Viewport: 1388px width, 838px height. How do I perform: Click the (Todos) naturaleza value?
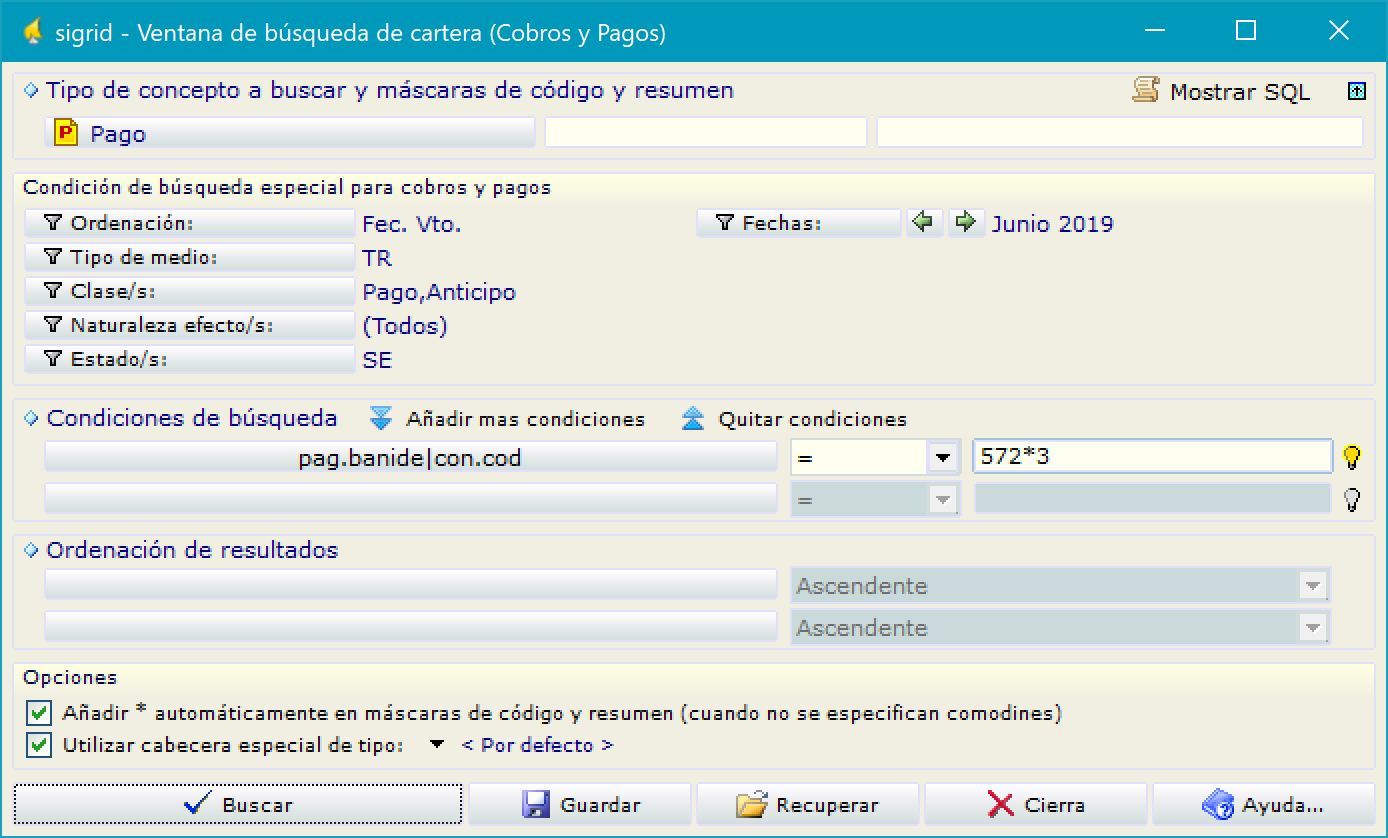coord(405,326)
